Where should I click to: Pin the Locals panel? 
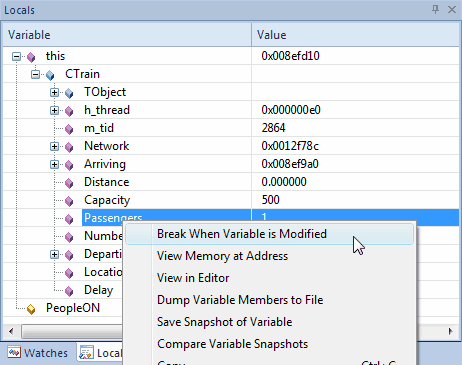click(435, 9)
